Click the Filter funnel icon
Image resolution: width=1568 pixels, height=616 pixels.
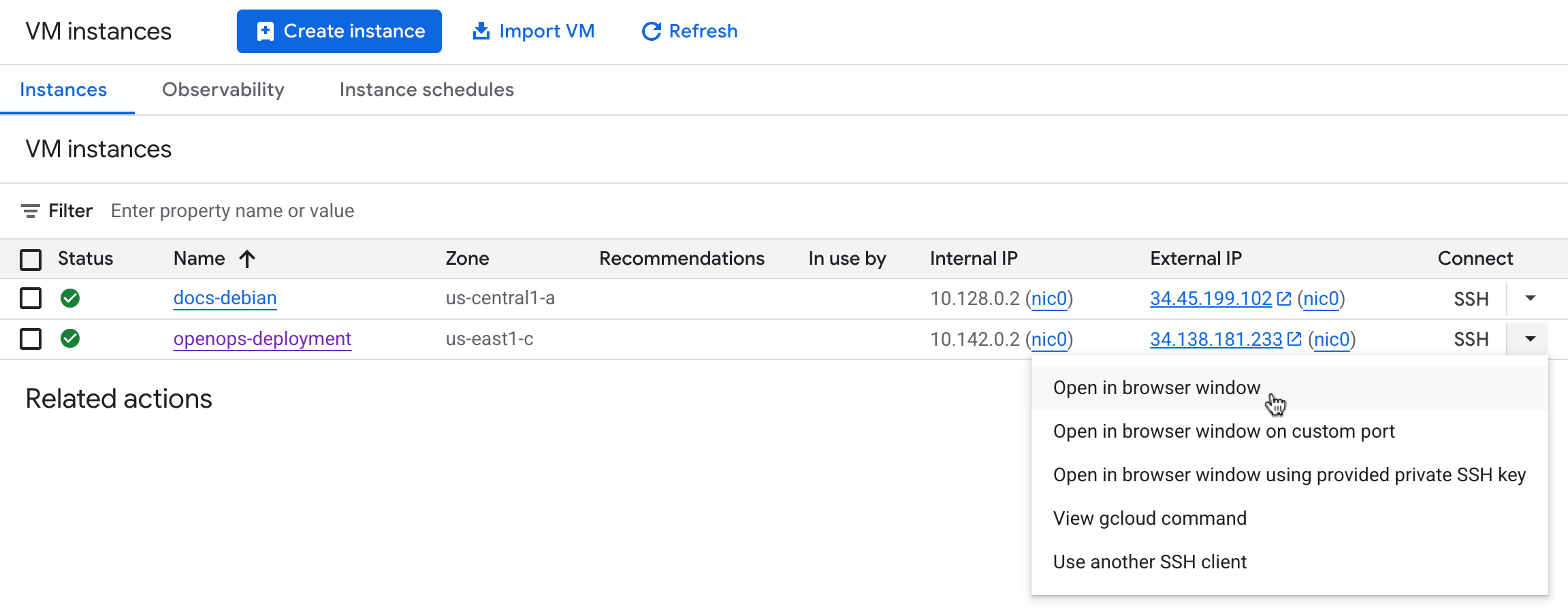(x=30, y=210)
